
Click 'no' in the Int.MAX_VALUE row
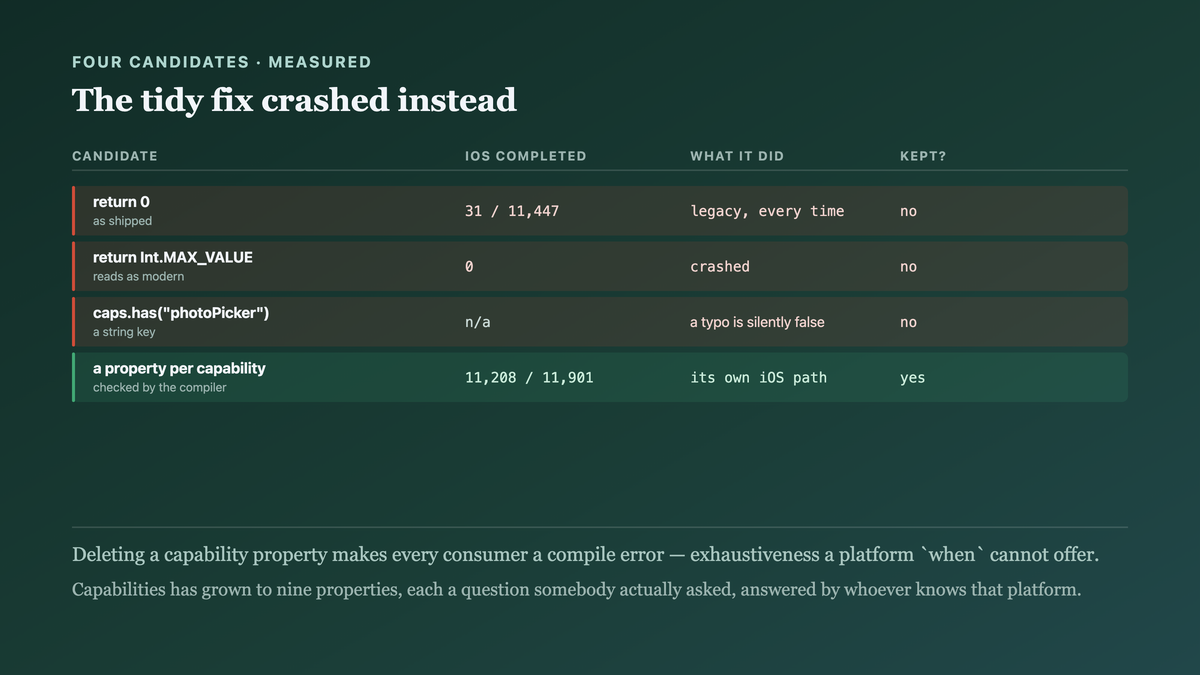[908, 267]
